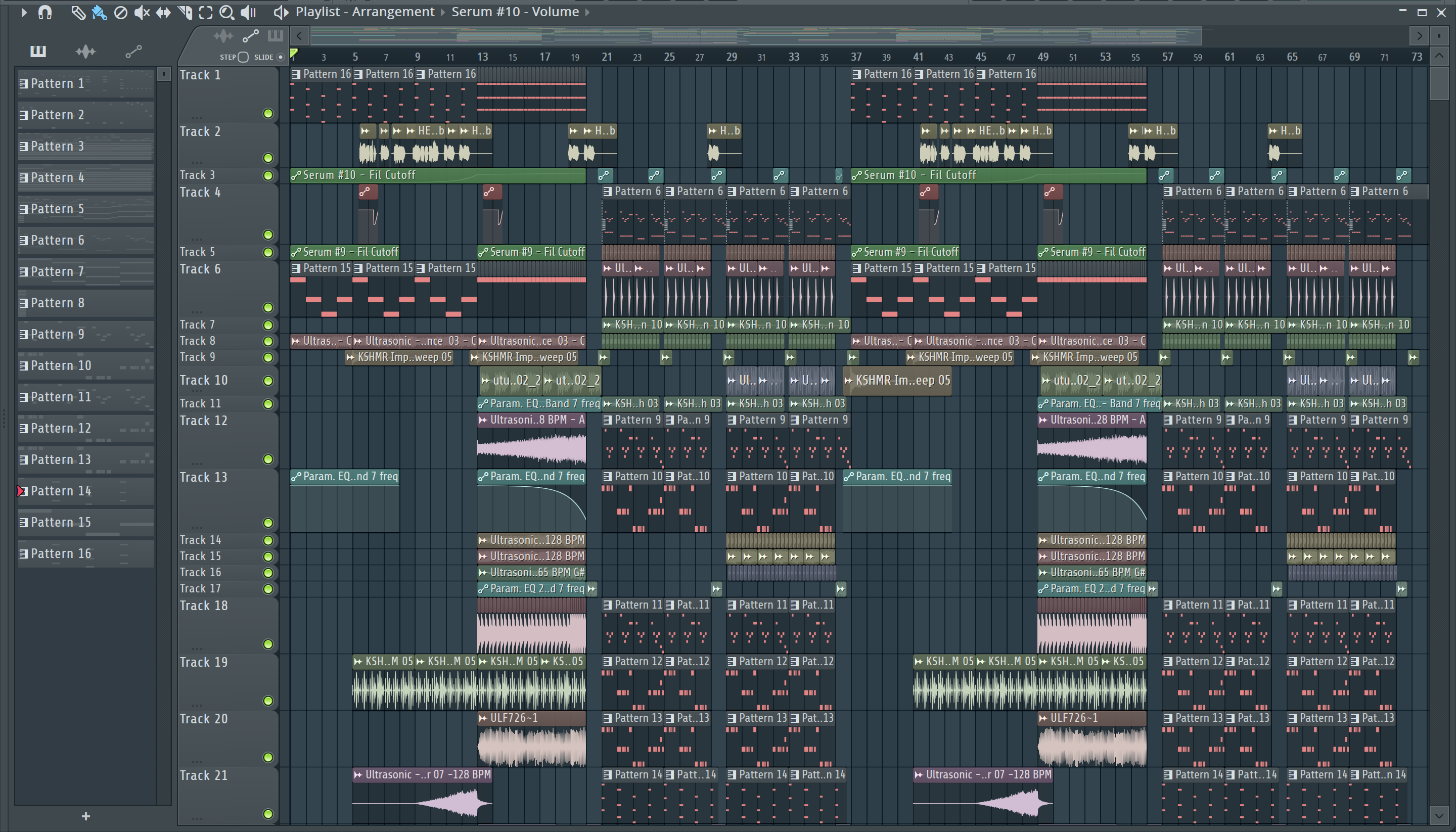Click Playlist - Arrangement title
Screen dimensions: 1456x832
point(365,12)
